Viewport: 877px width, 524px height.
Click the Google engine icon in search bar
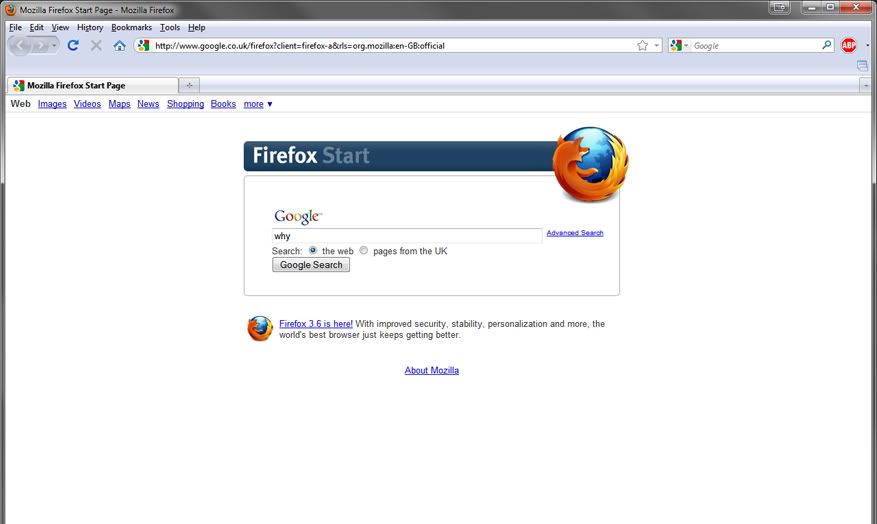676,45
